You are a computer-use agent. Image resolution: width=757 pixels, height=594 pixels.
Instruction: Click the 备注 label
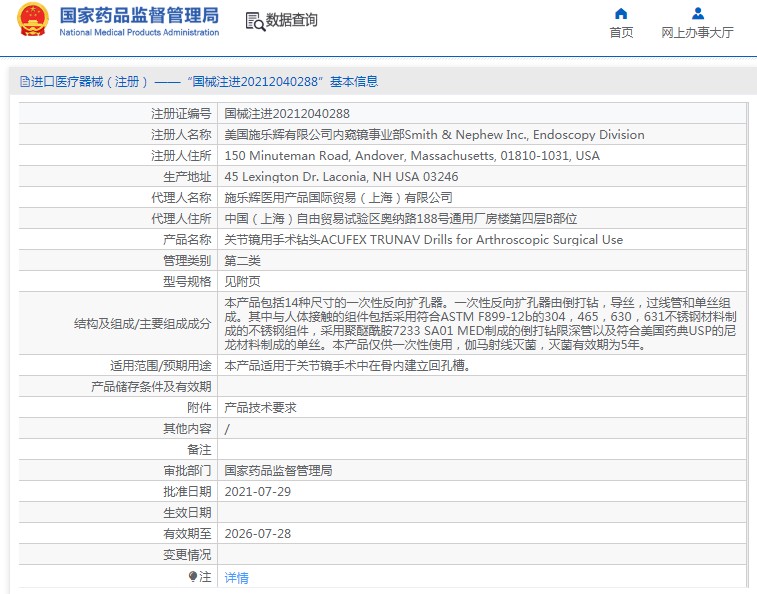[x=199, y=450]
